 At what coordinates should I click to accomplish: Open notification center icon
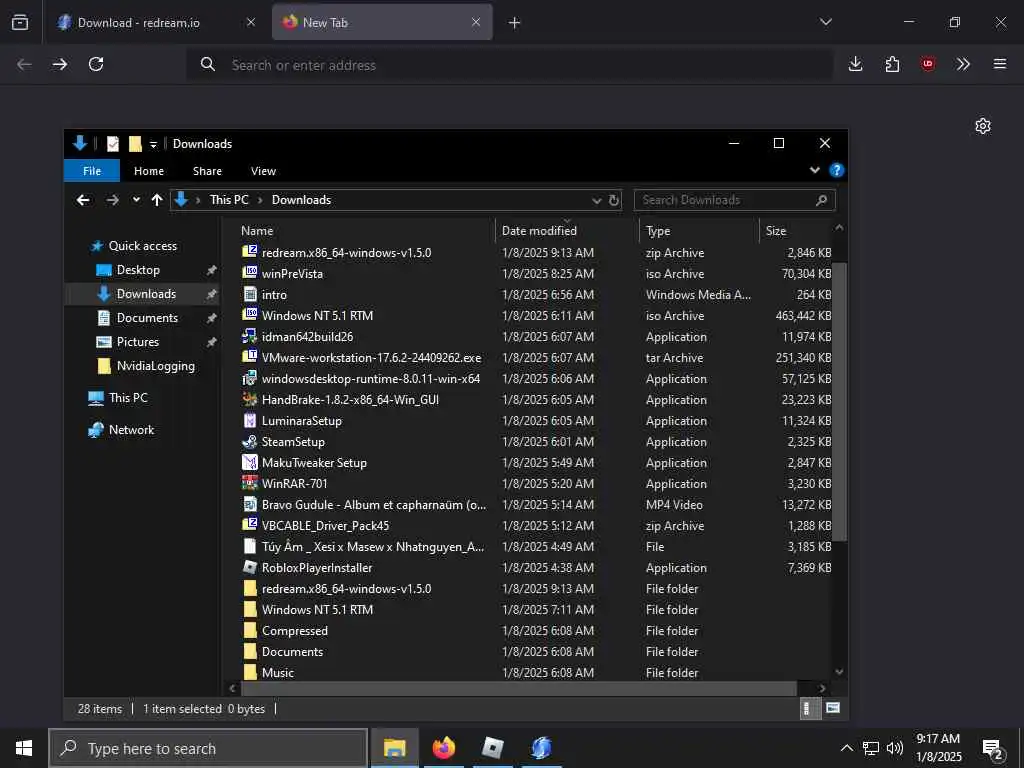click(x=993, y=749)
